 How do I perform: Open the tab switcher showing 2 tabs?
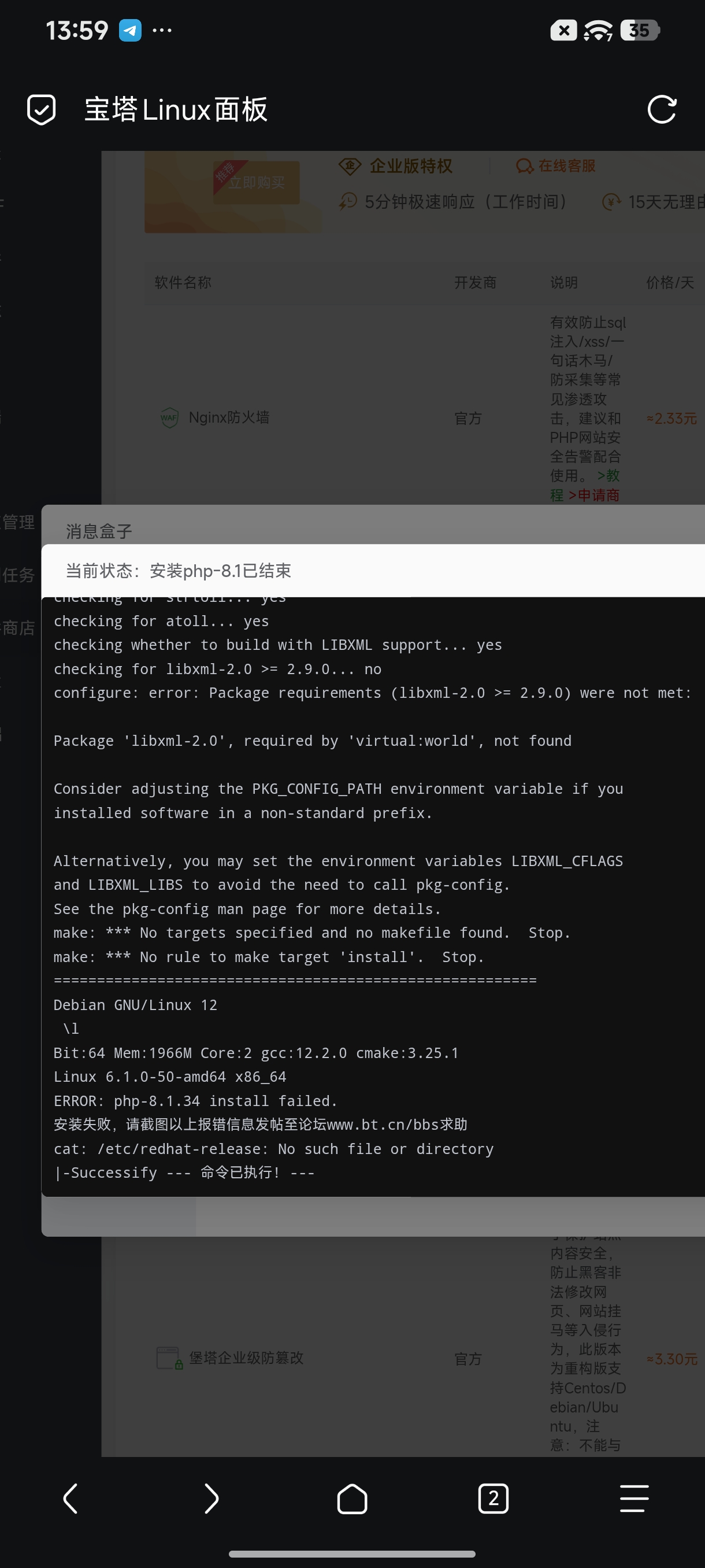click(x=493, y=1498)
